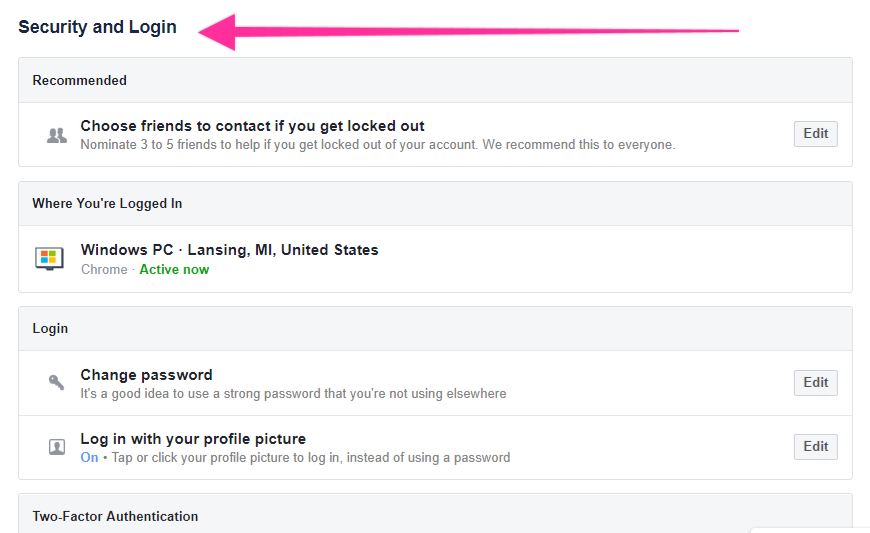Open the Change password row
The width and height of the screenshot is (870, 533).
[x=146, y=375]
